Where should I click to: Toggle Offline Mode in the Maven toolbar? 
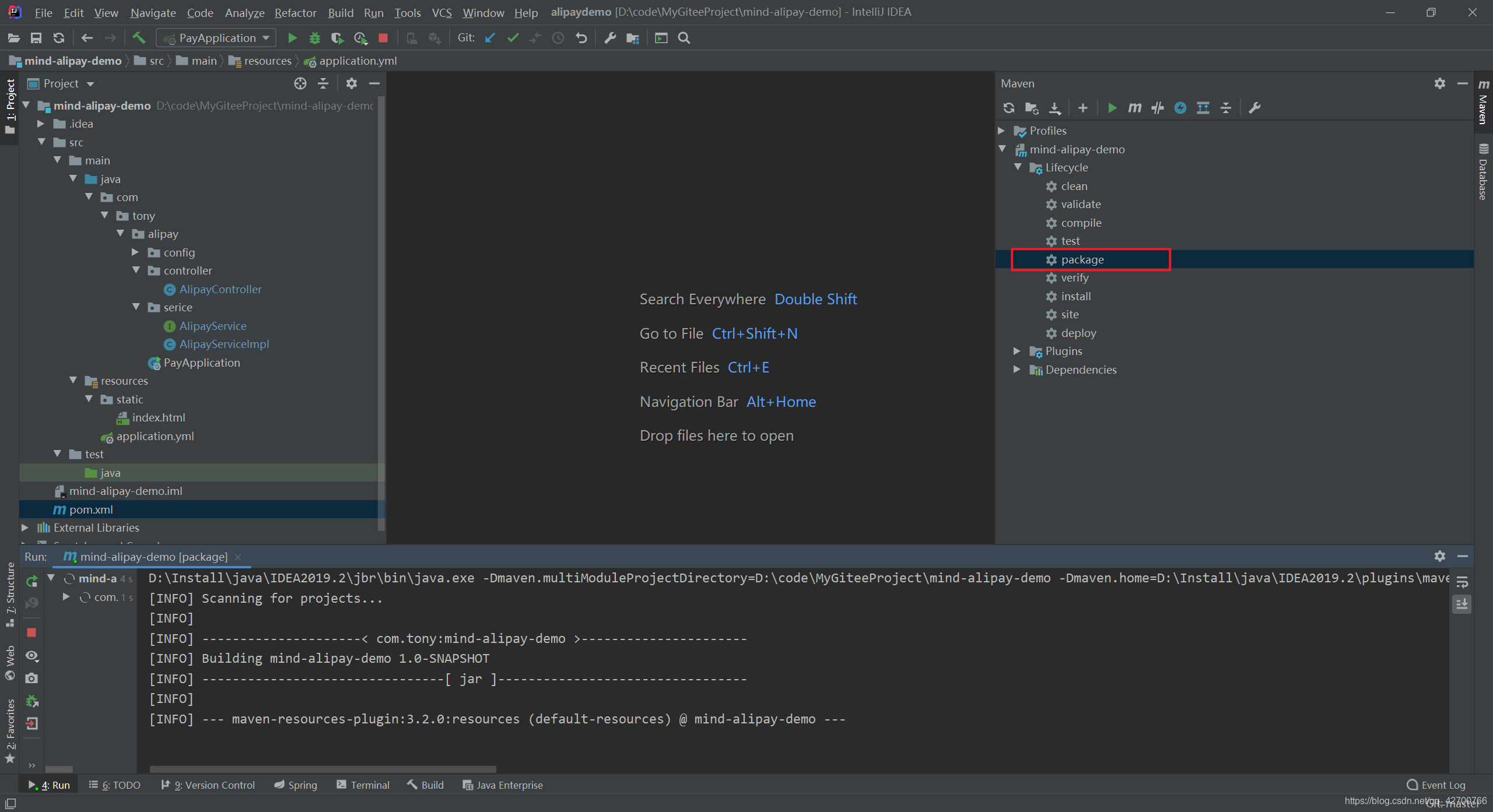[1158, 108]
